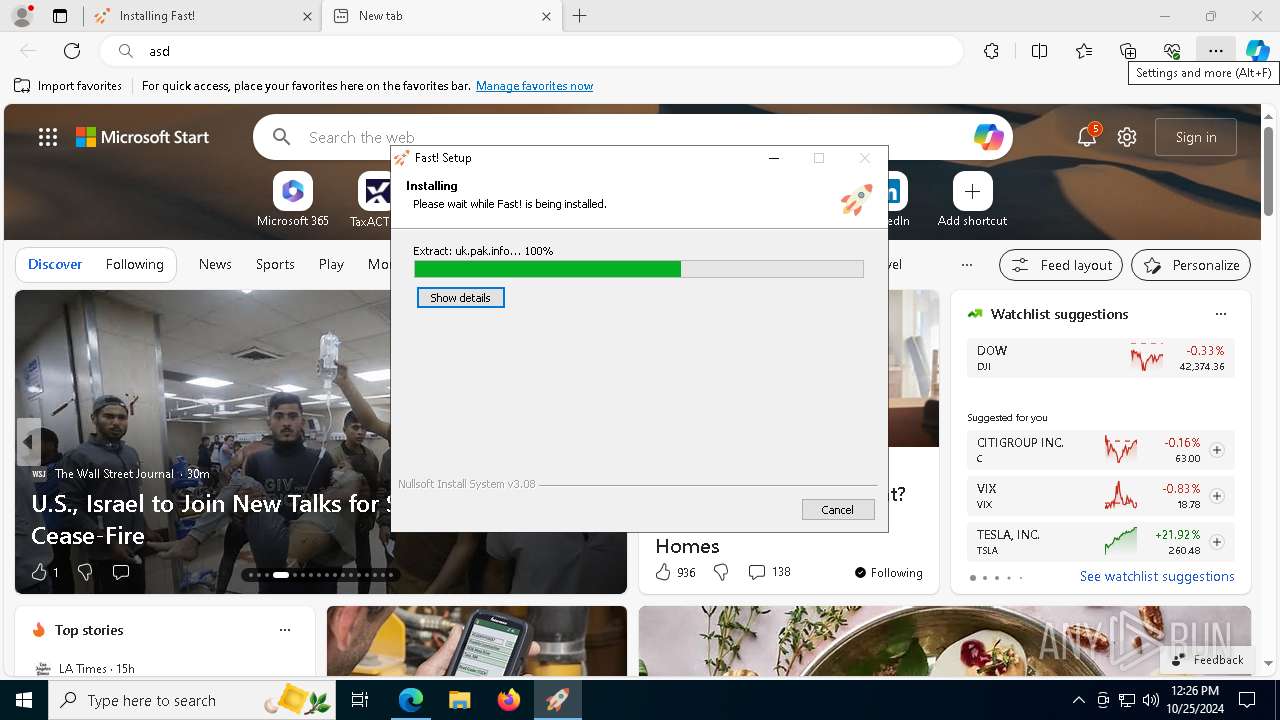
Task: Dislike the Wall Street Journal story
Action: tap(85, 572)
